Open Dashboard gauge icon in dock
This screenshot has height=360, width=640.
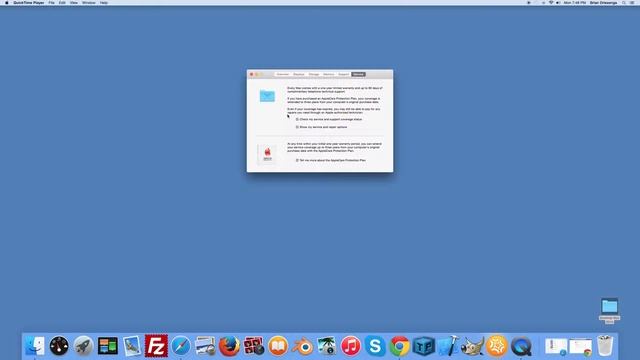59,346
